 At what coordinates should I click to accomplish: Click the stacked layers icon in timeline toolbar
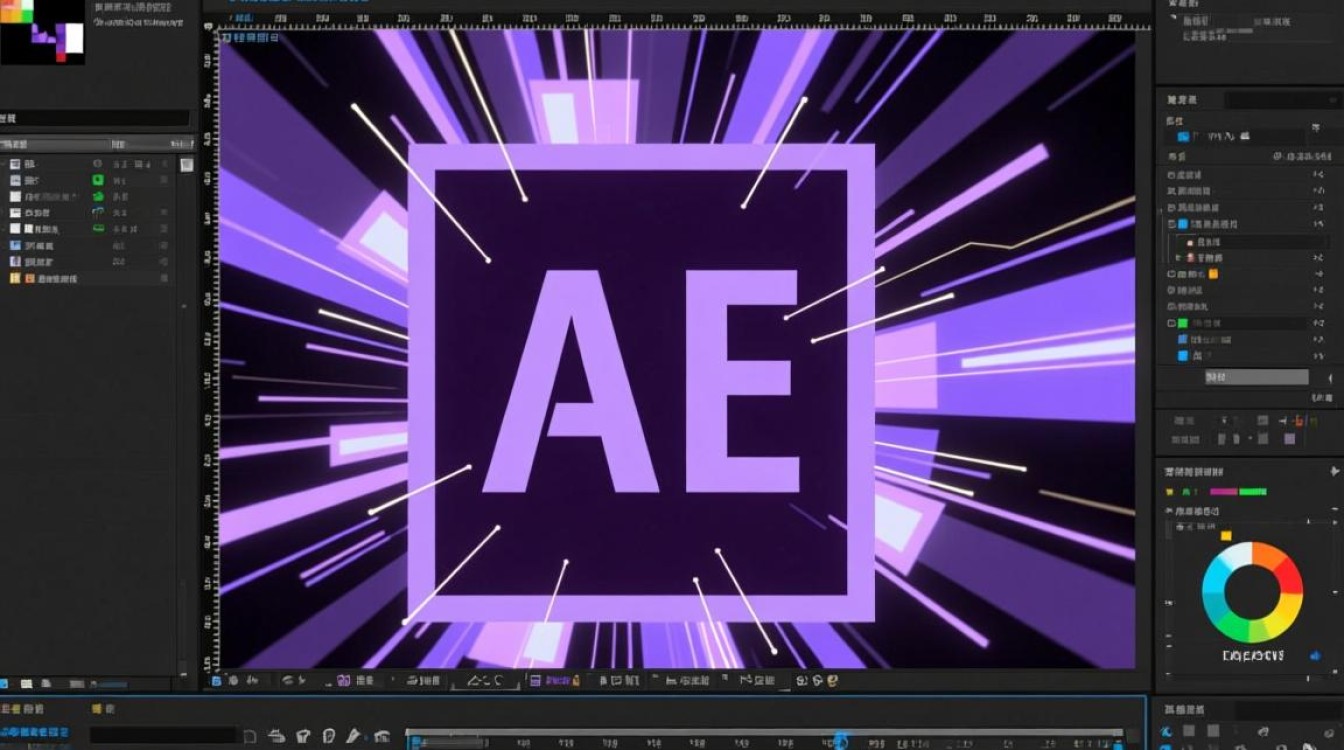(x=277, y=736)
